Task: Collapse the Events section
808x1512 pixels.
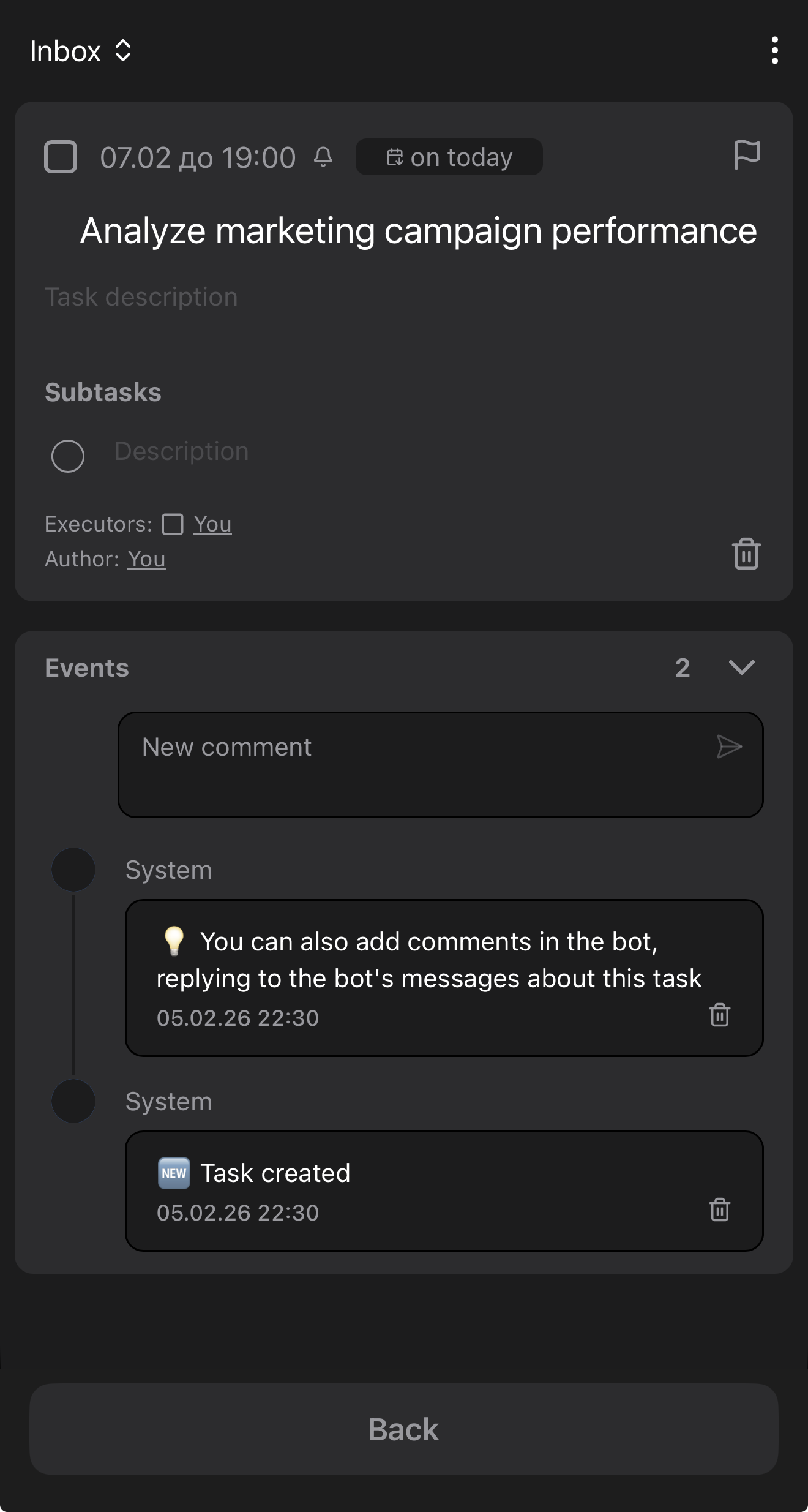Action: pyautogui.click(x=741, y=668)
